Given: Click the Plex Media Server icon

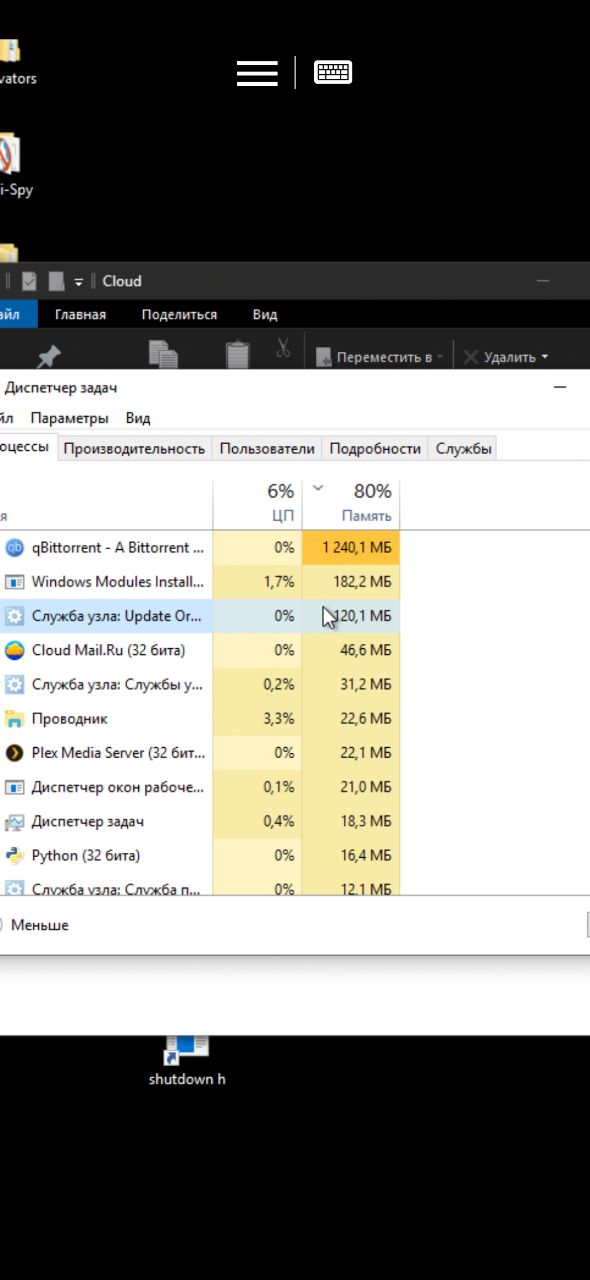Looking at the screenshot, I should [15, 752].
